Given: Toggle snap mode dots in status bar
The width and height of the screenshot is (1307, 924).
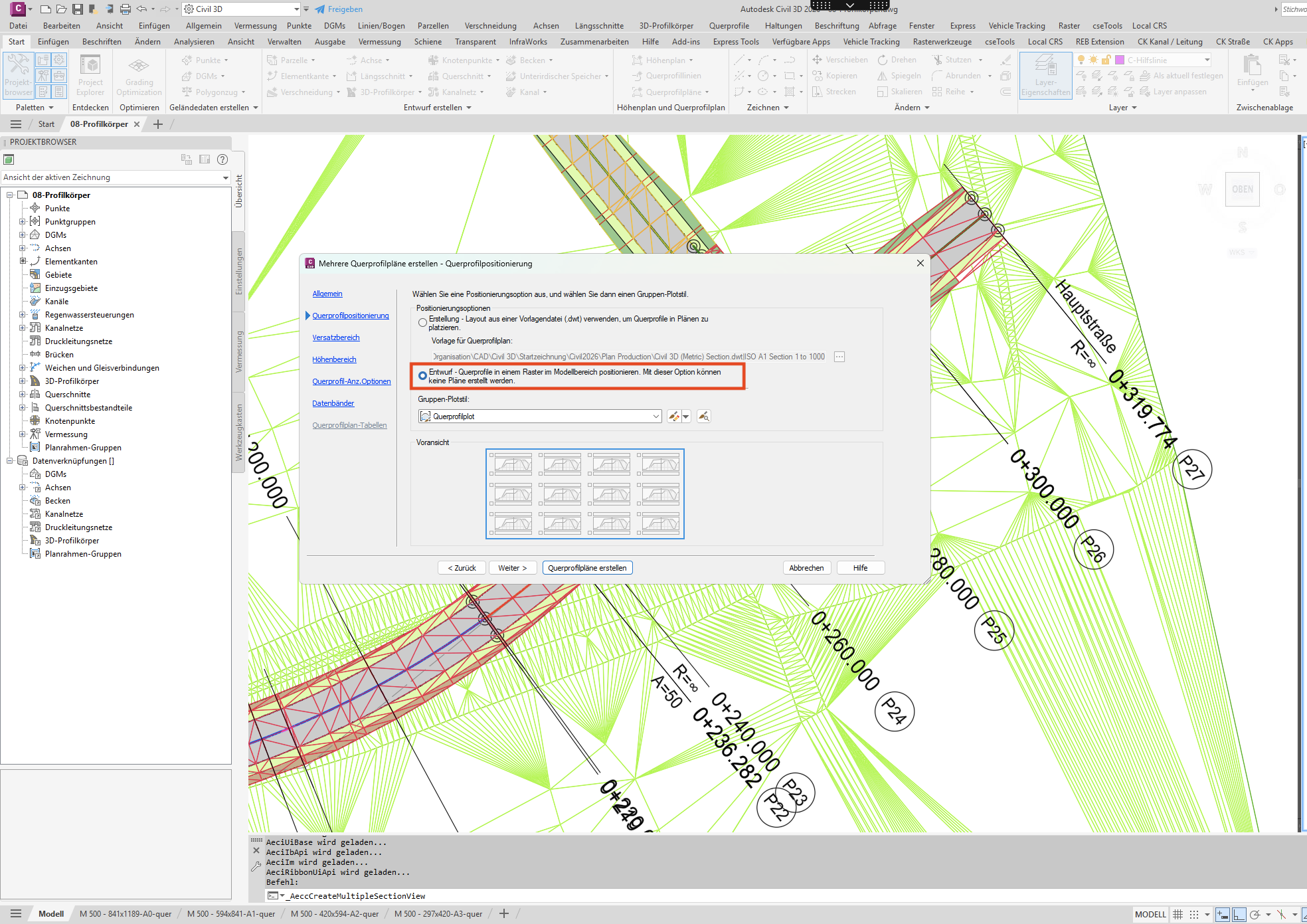Looking at the screenshot, I should [x=1193, y=915].
